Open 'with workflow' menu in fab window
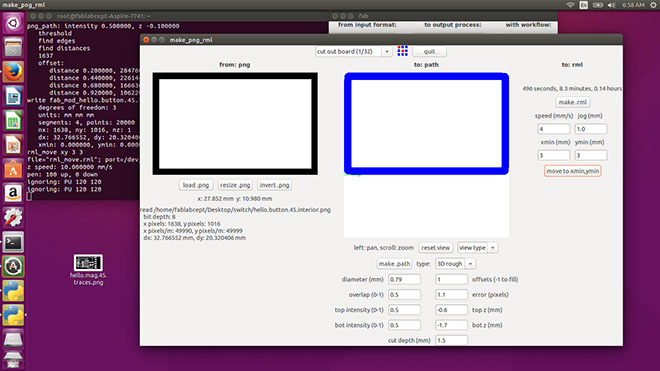This screenshot has width=660, height=371. coord(528,25)
